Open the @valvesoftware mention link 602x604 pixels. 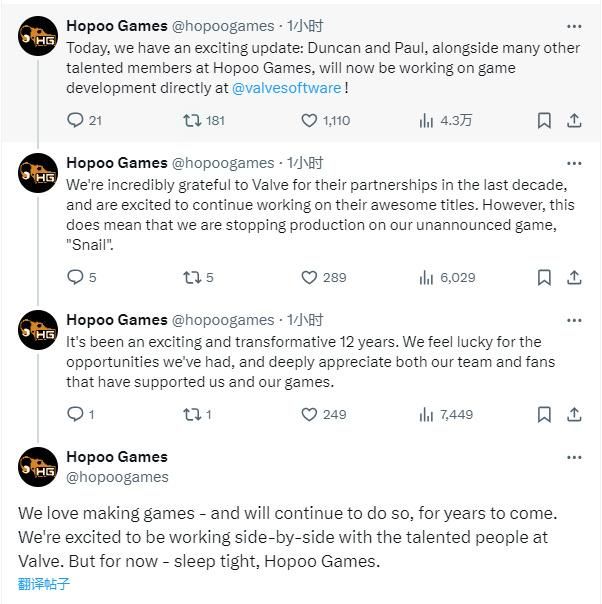click(x=287, y=88)
